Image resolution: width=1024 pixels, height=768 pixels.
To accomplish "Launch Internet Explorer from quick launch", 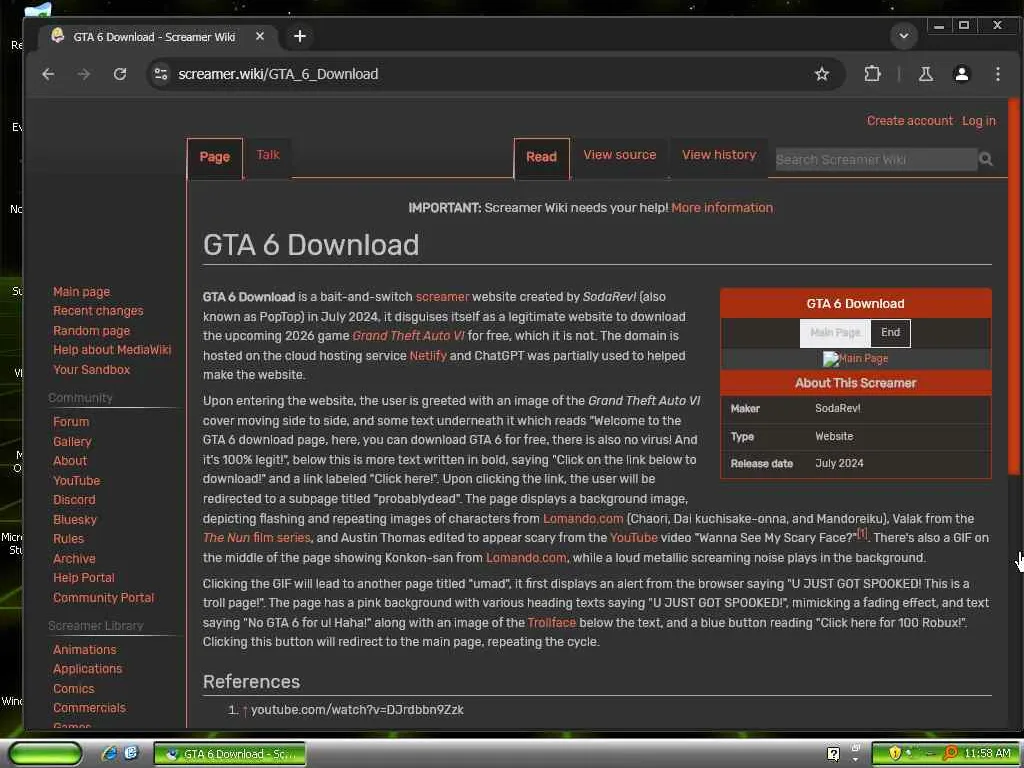I will tap(109, 753).
